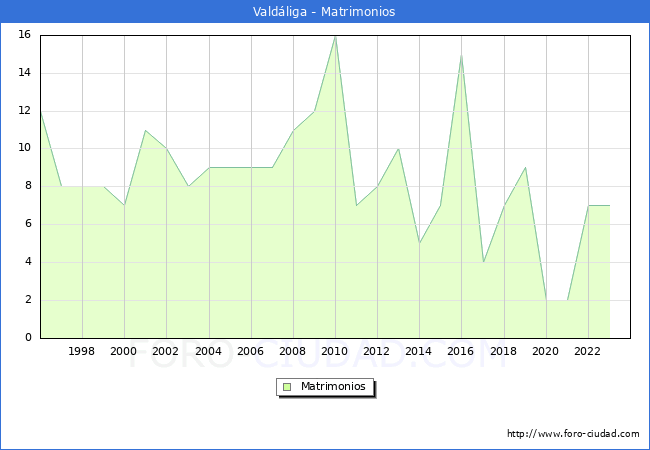Click x-axis label 2012

[x=376, y=351]
